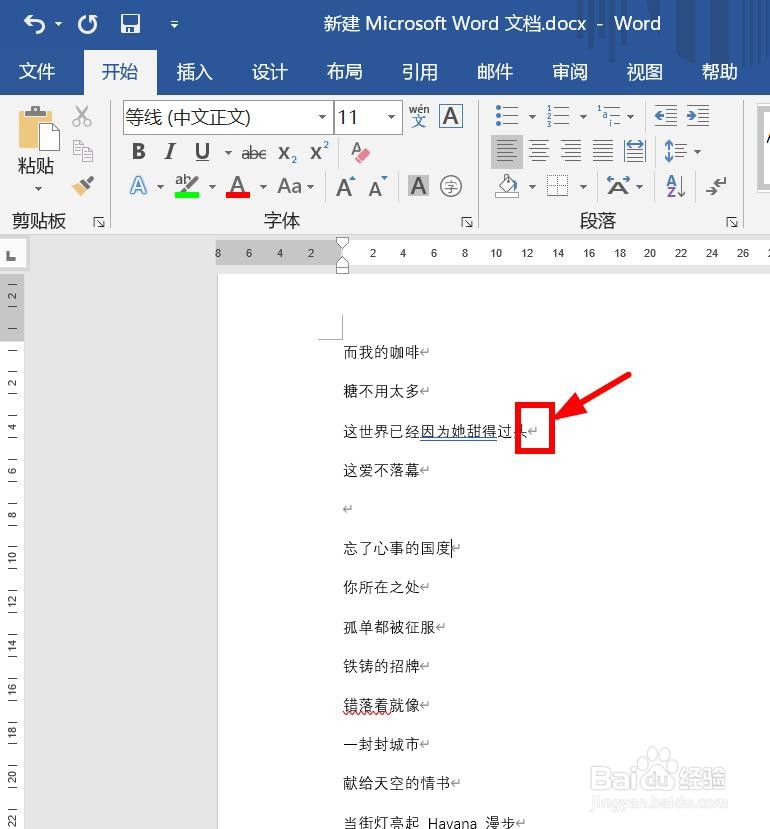Open the 字体 dialog launcher

point(466,222)
